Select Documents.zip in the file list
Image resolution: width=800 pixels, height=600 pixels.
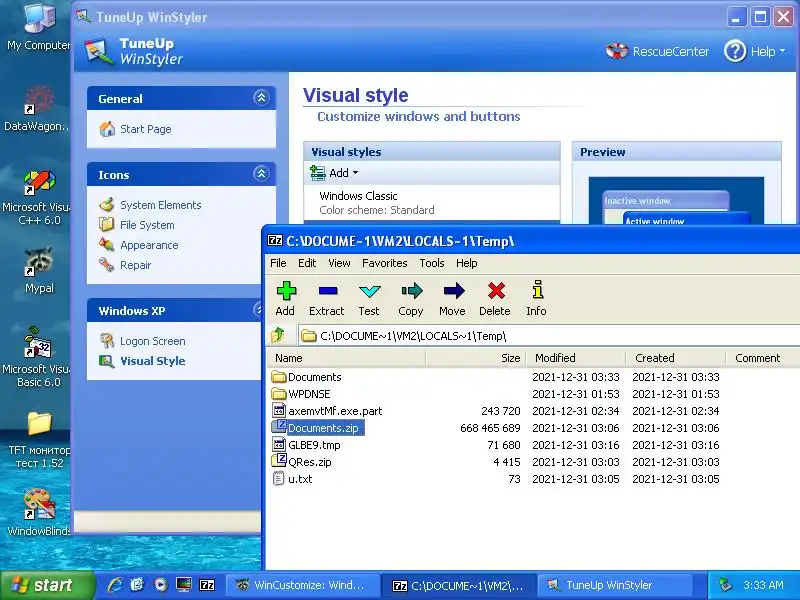[x=318, y=428]
